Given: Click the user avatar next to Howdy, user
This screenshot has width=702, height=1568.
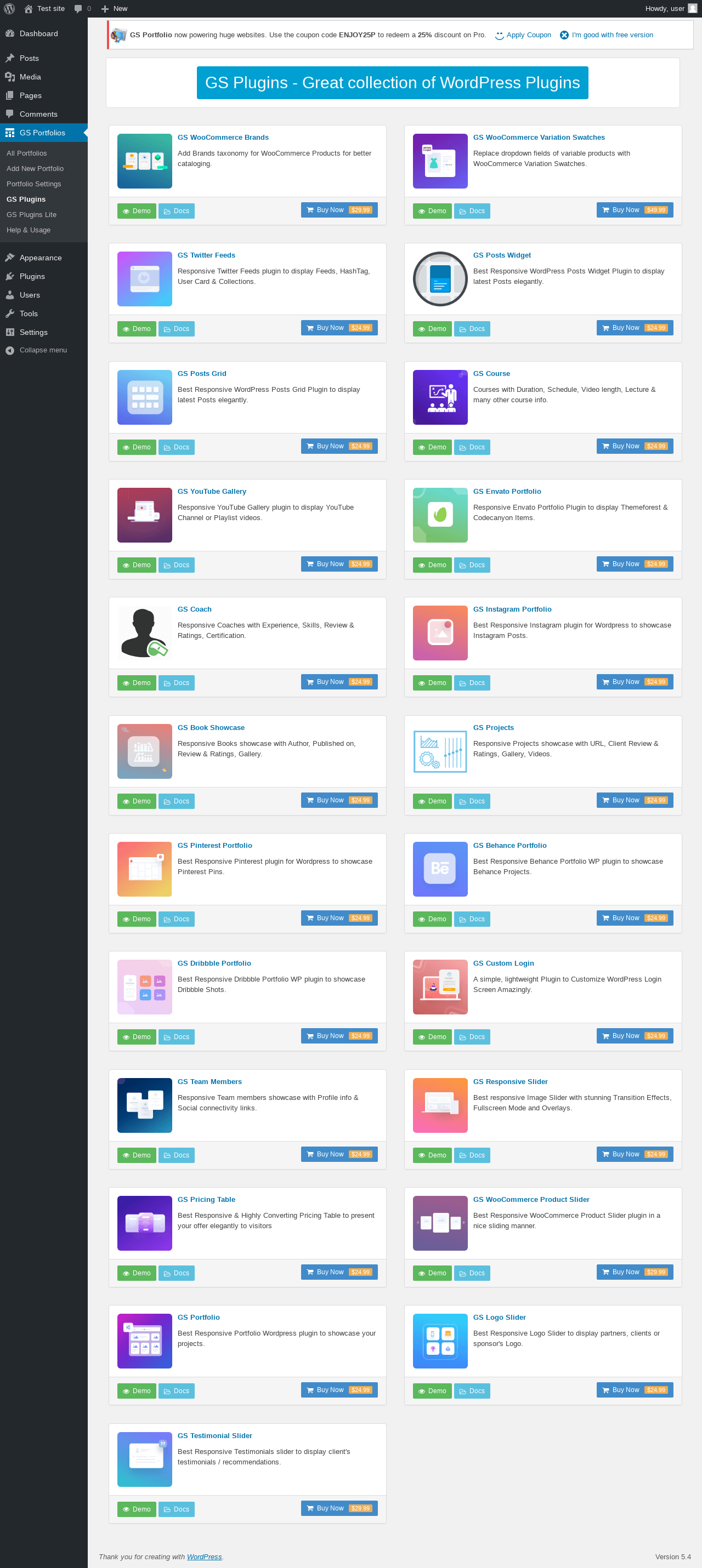Looking at the screenshot, I should pyautogui.click(x=692, y=9).
